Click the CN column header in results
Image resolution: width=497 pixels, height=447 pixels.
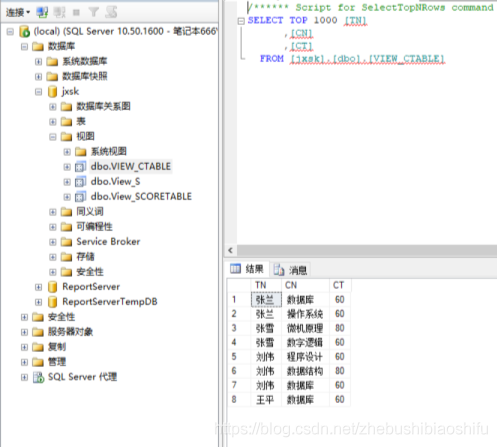pyautogui.click(x=305, y=285)
